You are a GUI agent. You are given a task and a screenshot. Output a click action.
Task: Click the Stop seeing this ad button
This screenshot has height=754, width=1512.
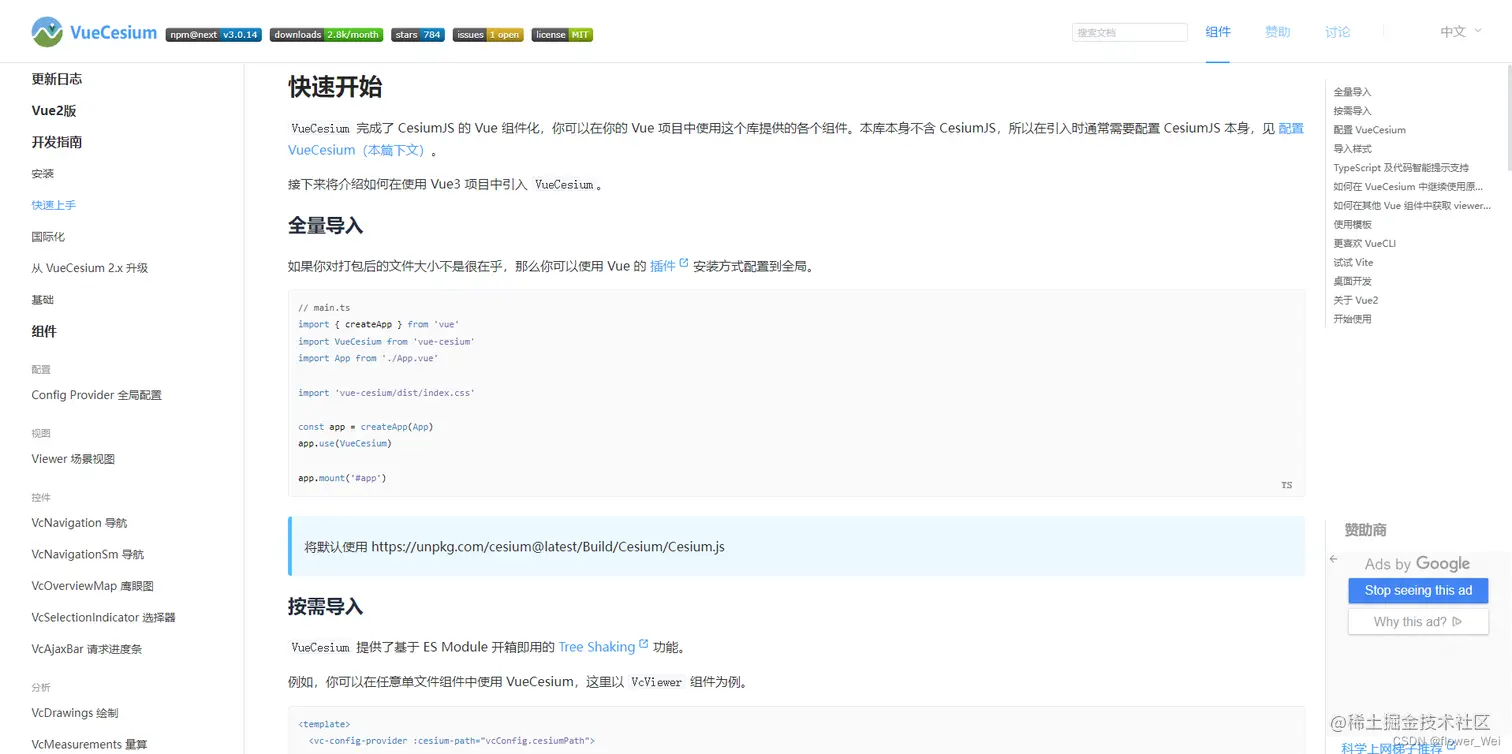click(x=1417, y=590)
